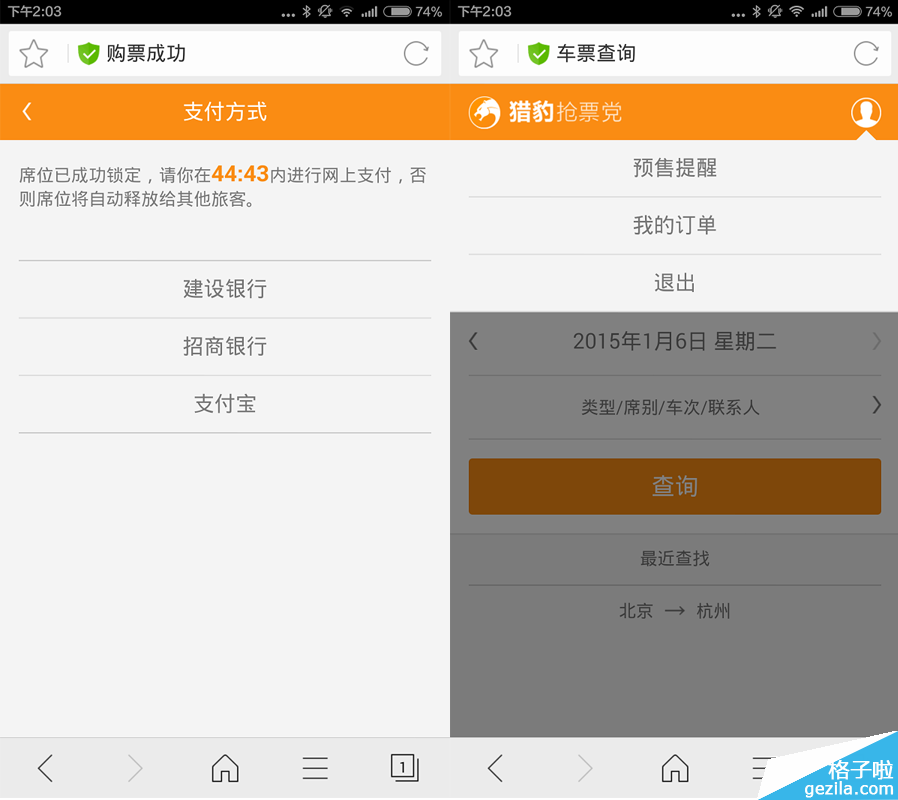Reload the 车票查询 page
The height and width of the screenshot is (800, 898).
pos(866,54)
